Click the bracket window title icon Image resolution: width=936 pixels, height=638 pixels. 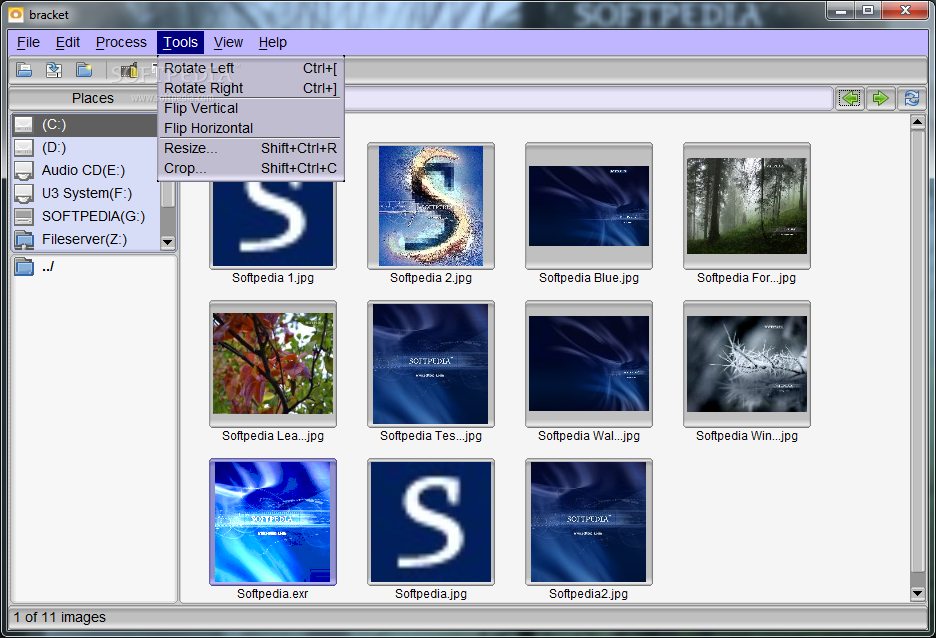pos(17,14)
